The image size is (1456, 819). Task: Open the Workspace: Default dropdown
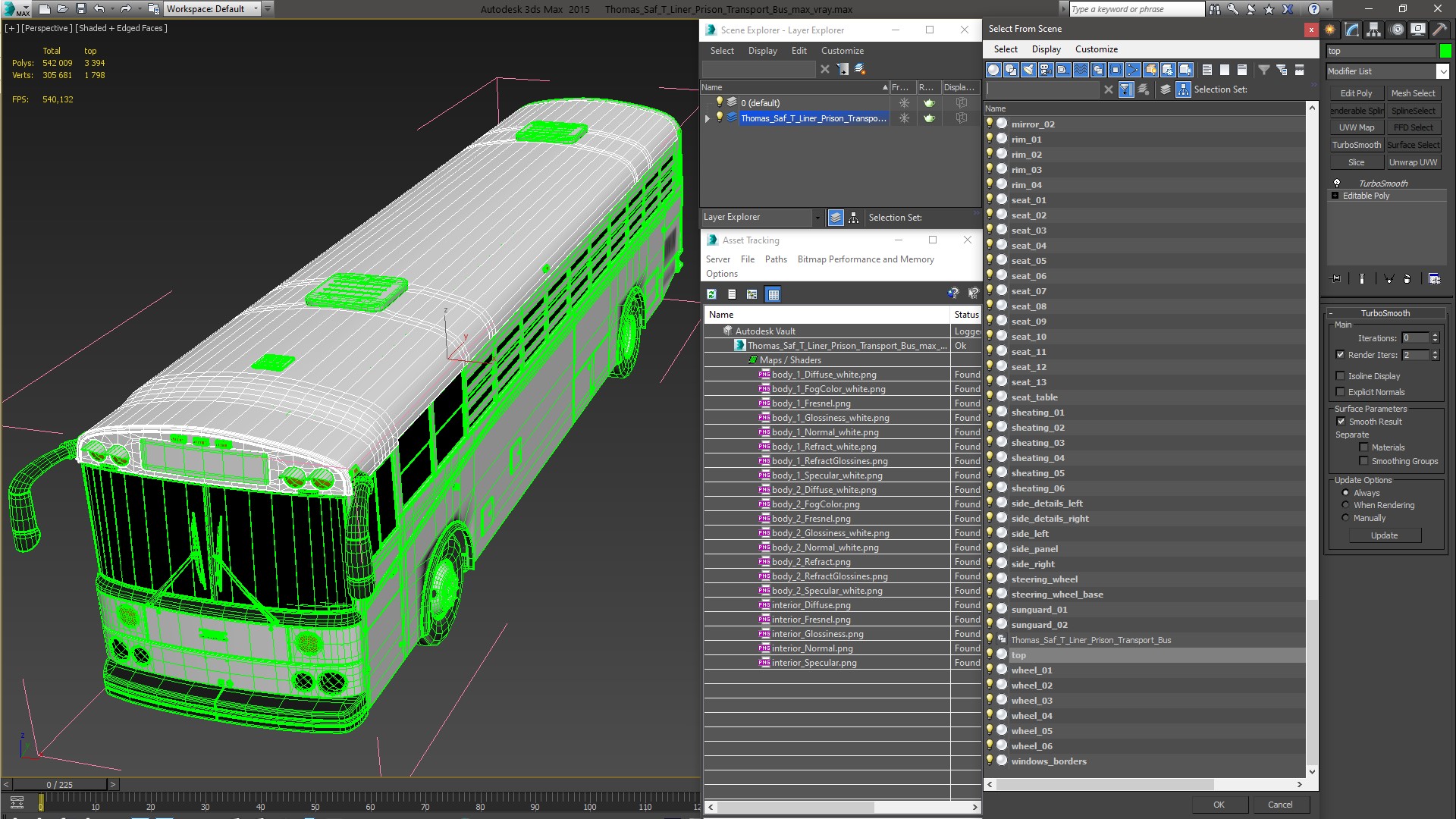(213, 9)
